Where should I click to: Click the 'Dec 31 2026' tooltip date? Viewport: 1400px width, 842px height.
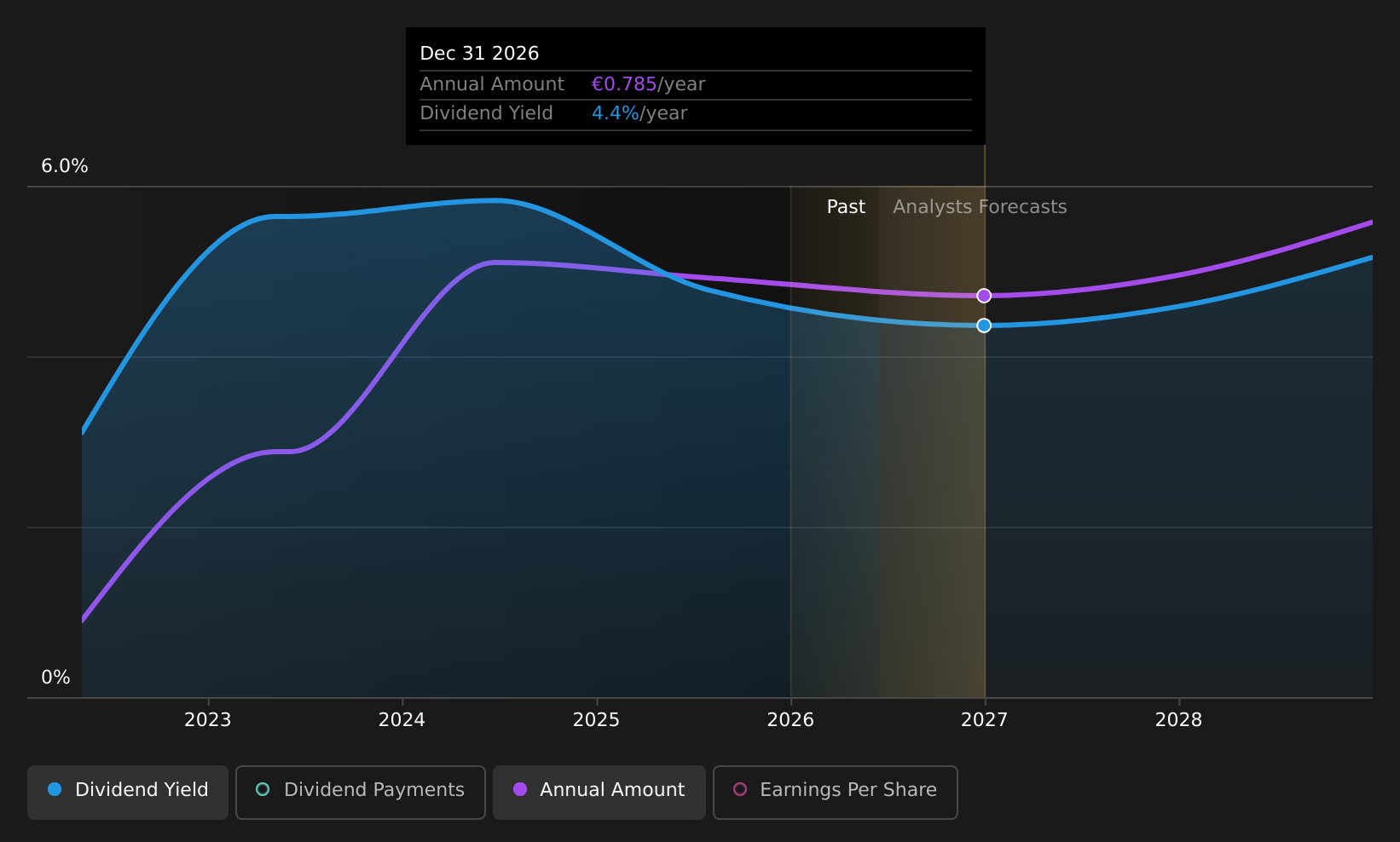(x=479, y=54)
